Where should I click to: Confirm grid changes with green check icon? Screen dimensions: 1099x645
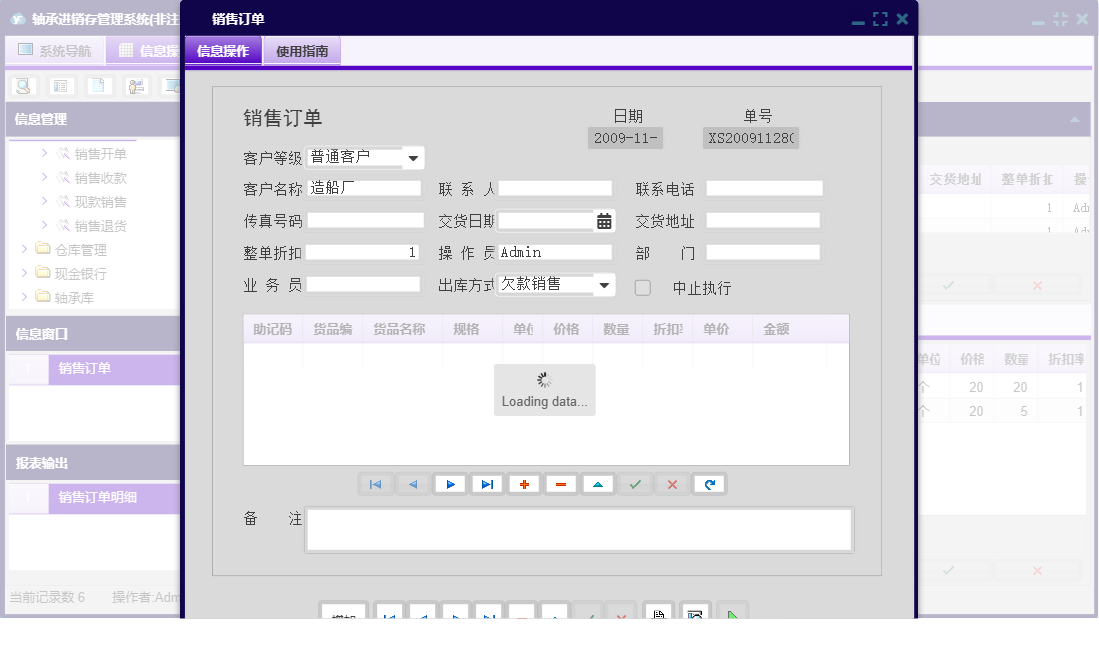tap(634, 484)
